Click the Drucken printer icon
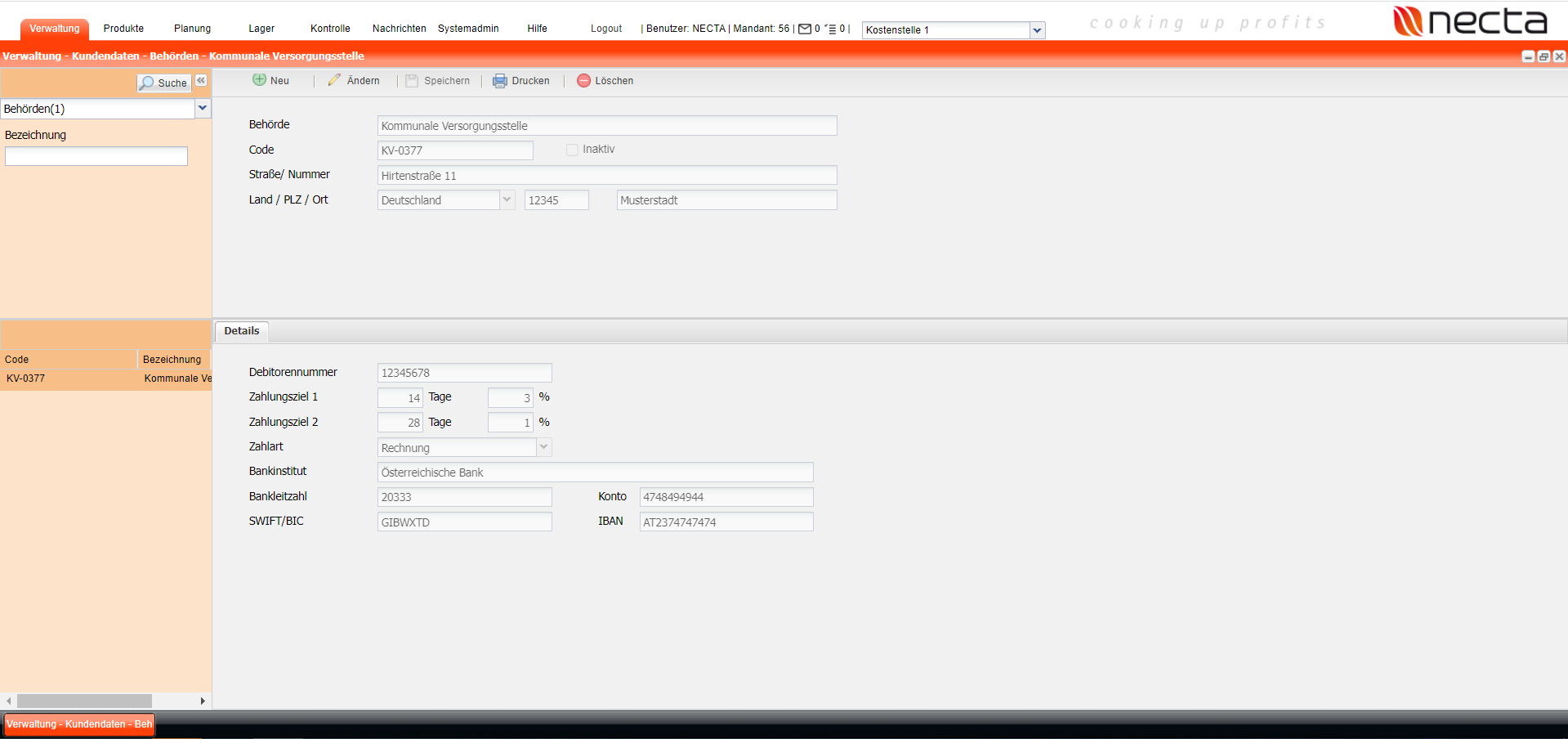 pos(499,81)
